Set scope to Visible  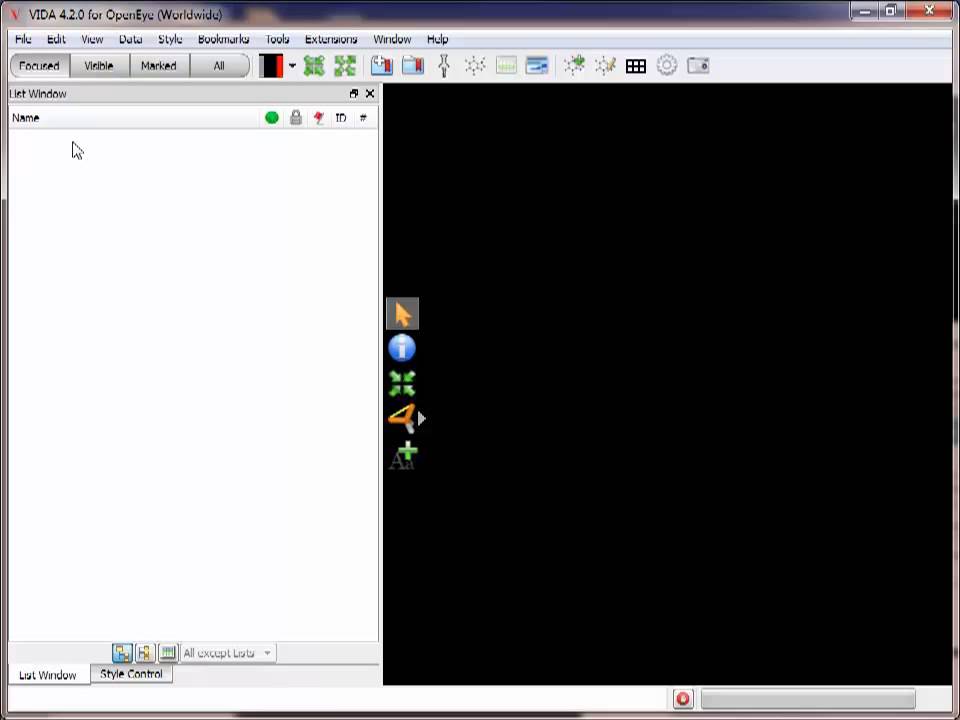(99, 66)
